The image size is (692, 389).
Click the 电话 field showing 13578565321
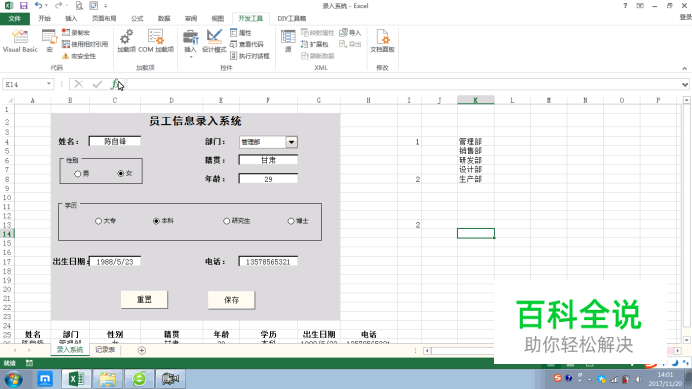268,261
